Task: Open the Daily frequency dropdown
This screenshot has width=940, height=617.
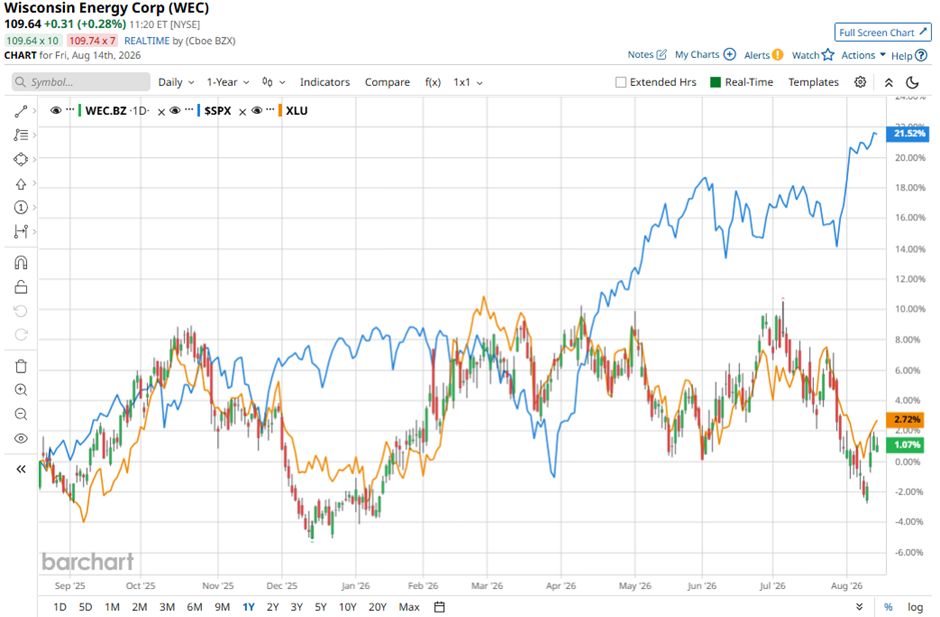Action: point(176,82)
